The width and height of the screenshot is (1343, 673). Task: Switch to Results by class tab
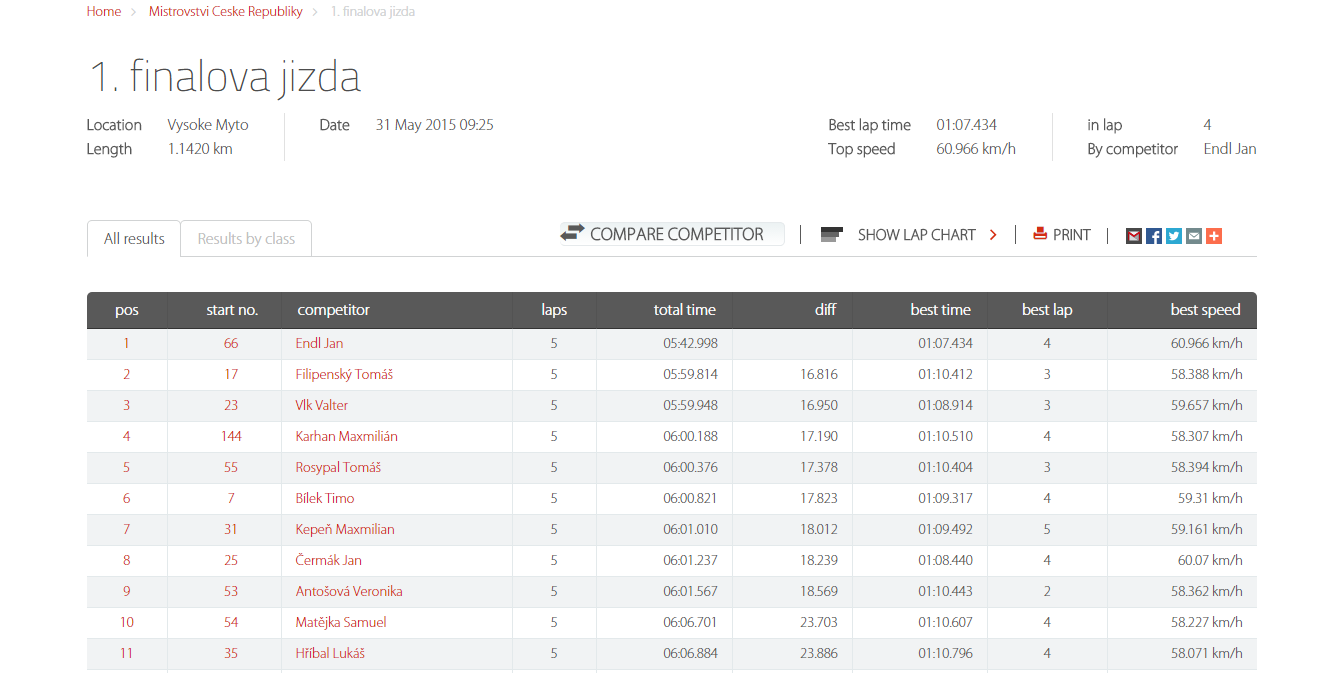pyautogui.click(x=246, y=239)
